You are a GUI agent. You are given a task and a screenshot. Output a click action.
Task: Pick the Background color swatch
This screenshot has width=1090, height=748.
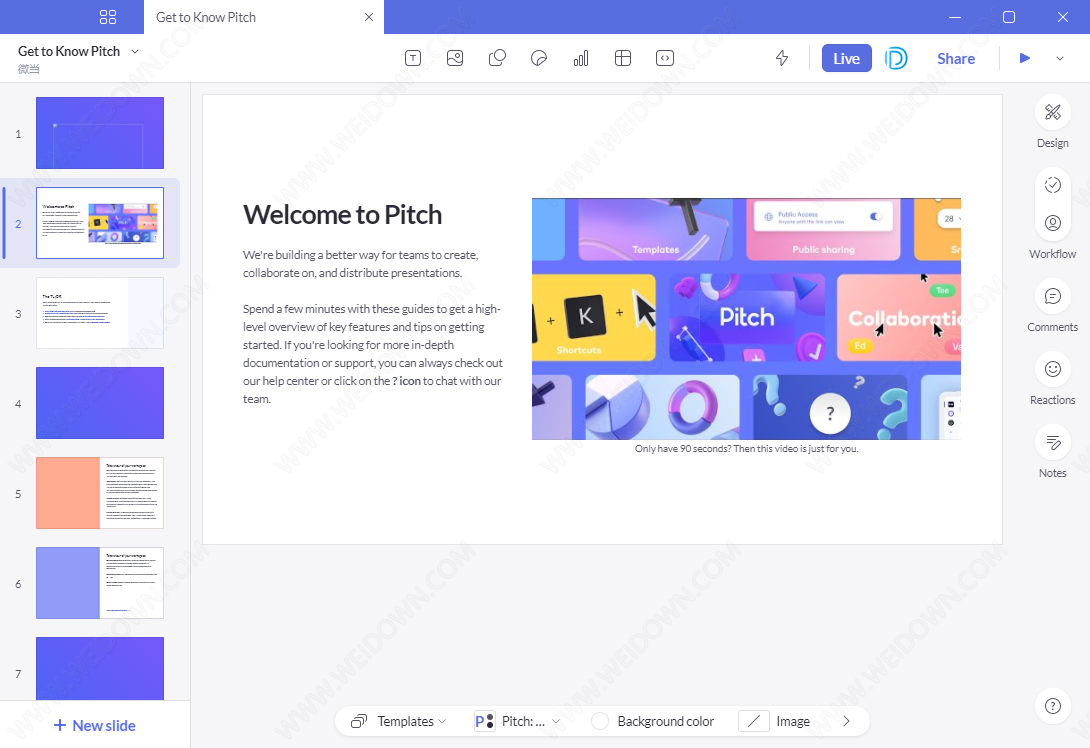click(600, 721)
